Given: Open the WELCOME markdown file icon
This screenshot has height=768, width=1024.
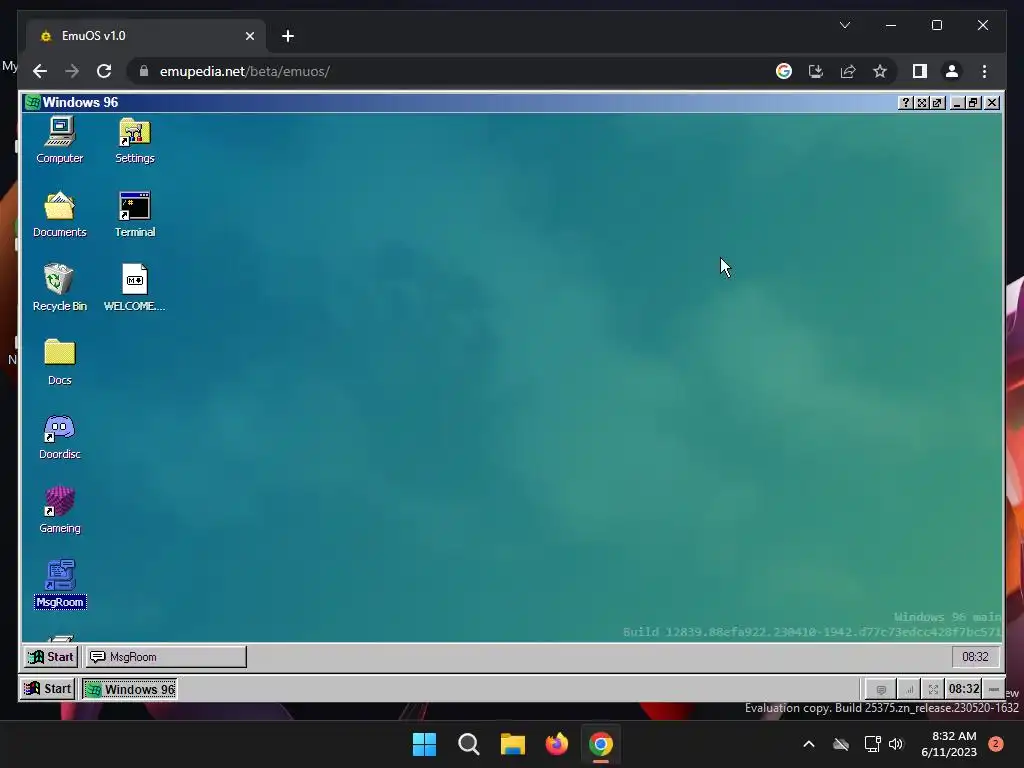Looking at the screenshot, I should 135,288.
